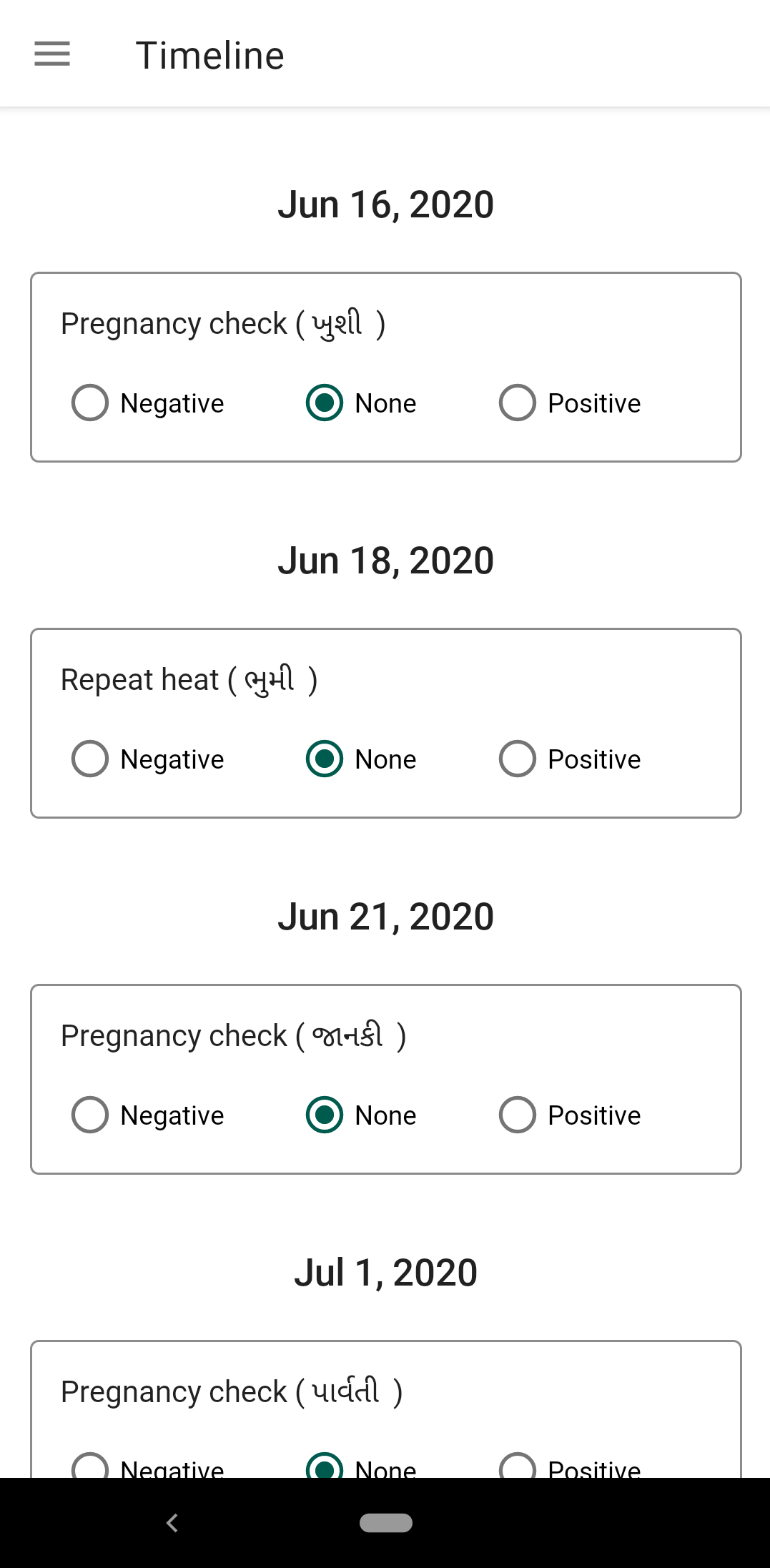Select Negative on the Jul 1 pregnancy check
Image resolution: width=770 pixels, height=1568 pixels.
91,1466
